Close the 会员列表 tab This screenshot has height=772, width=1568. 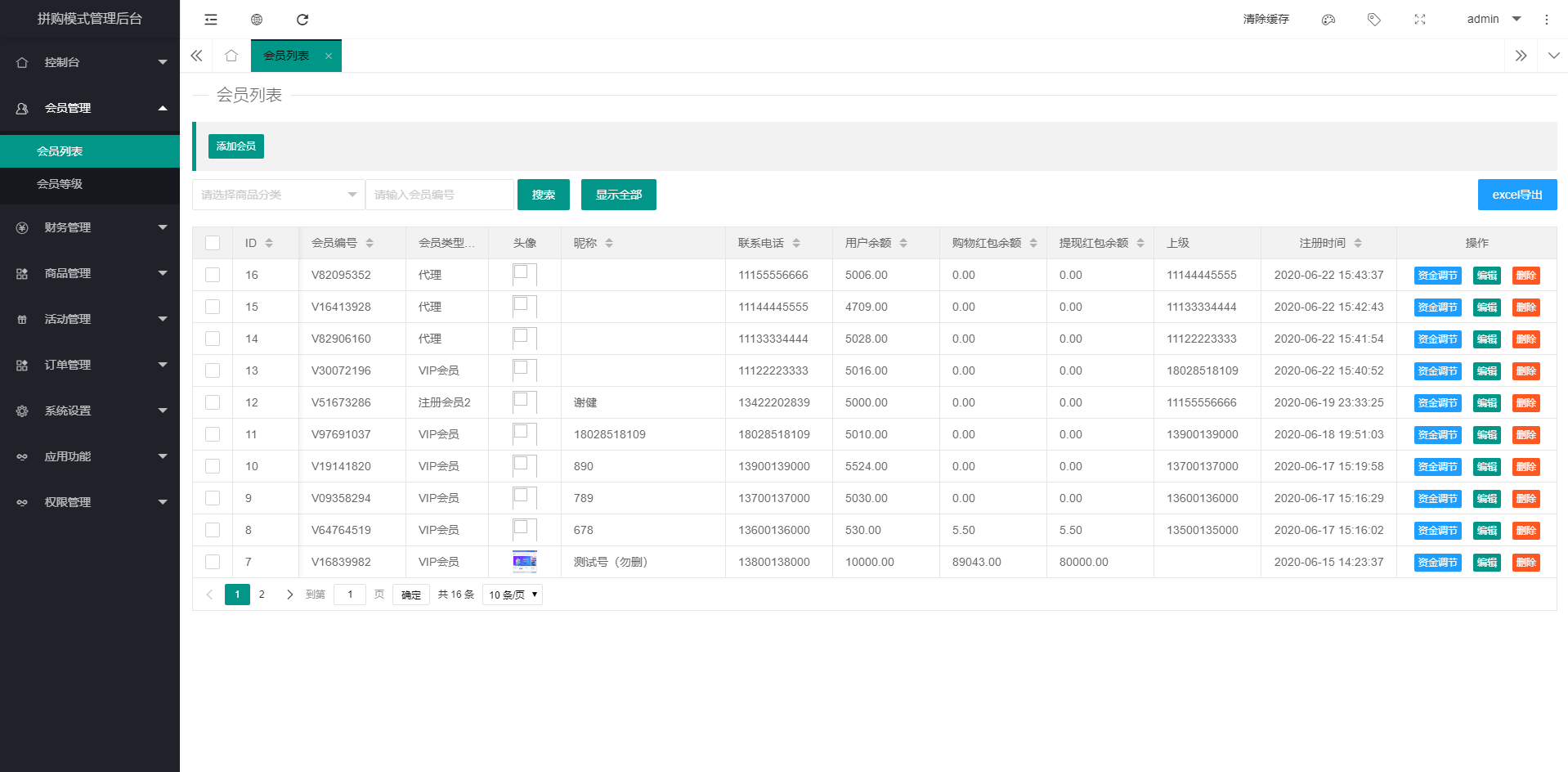(x=329, y=56)
